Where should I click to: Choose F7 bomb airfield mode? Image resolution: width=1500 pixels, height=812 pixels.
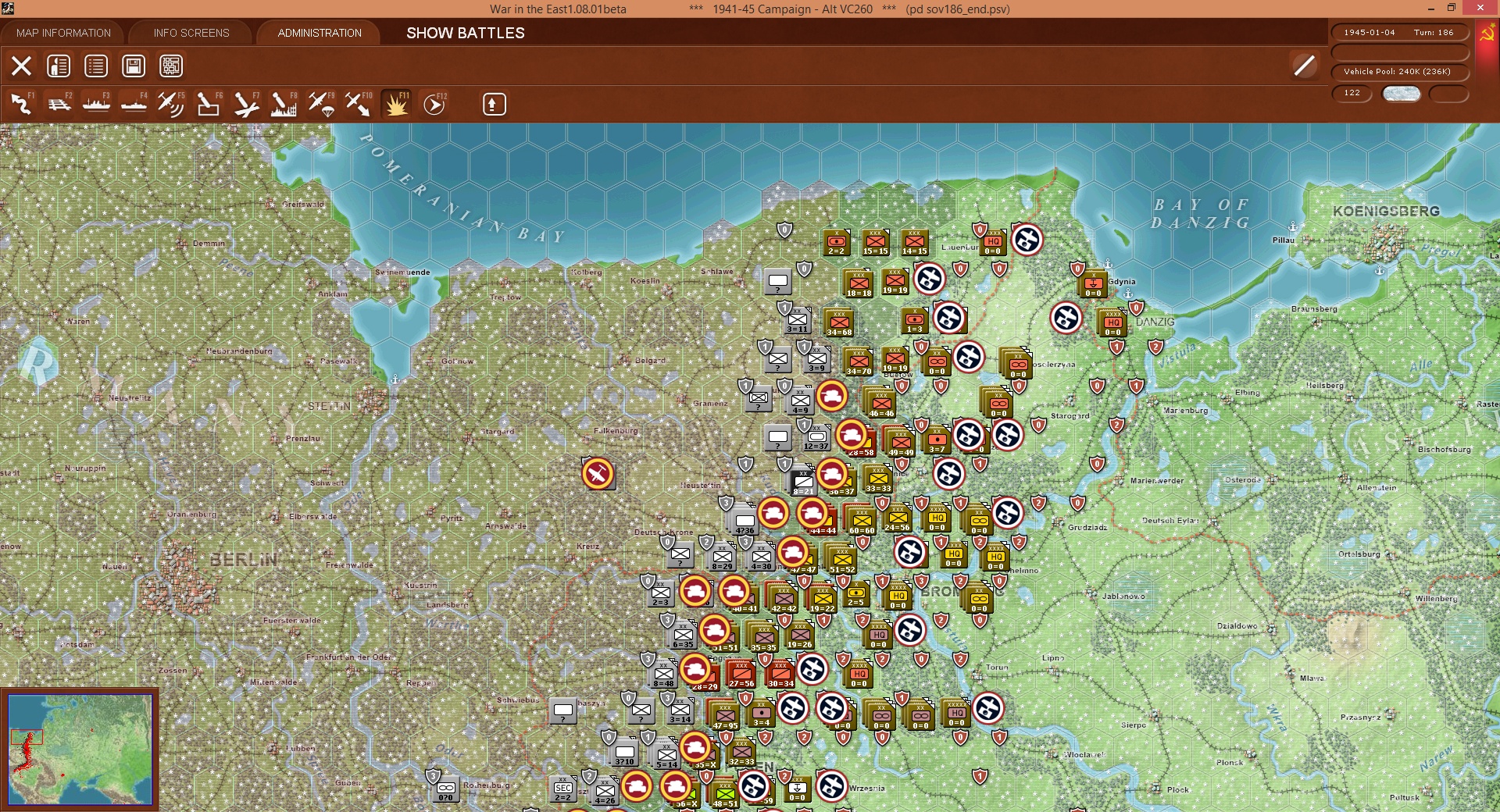click(x=246, y=104)
